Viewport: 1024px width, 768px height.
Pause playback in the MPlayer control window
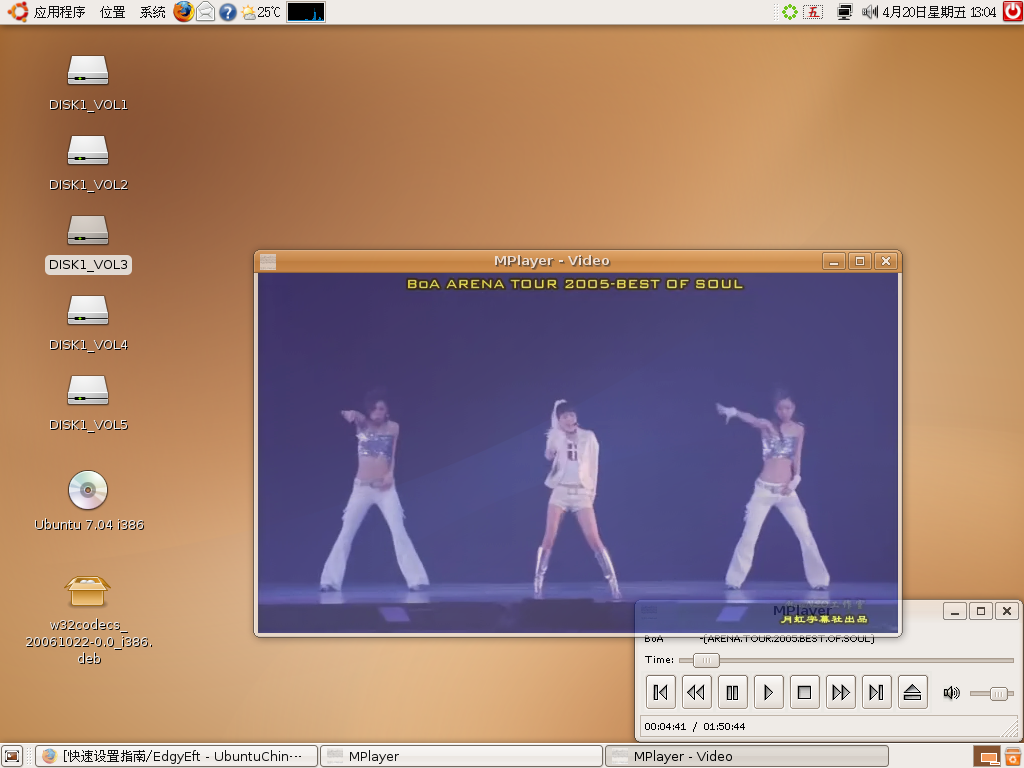coord(732,692)
